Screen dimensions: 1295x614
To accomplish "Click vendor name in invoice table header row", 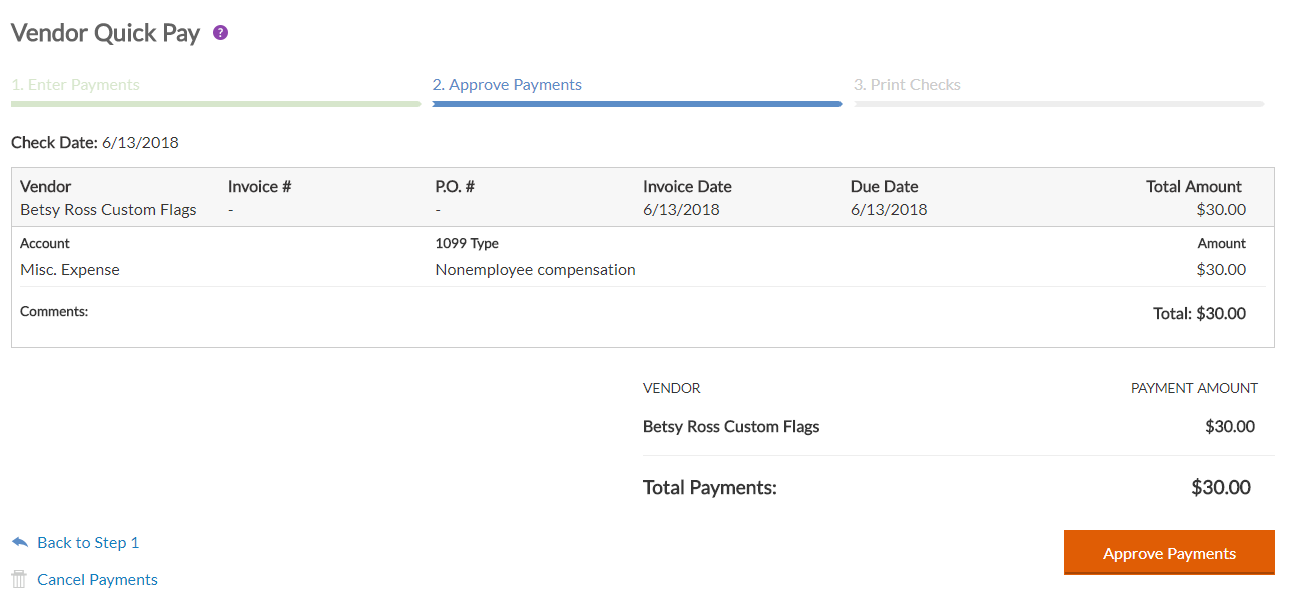I will [108, 210].
